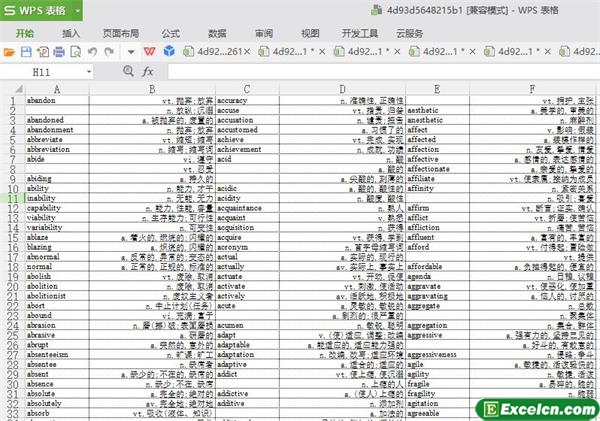The width and height of the screenshot is (600, 421).
Task: Select column F header
Action: (533, 90)
